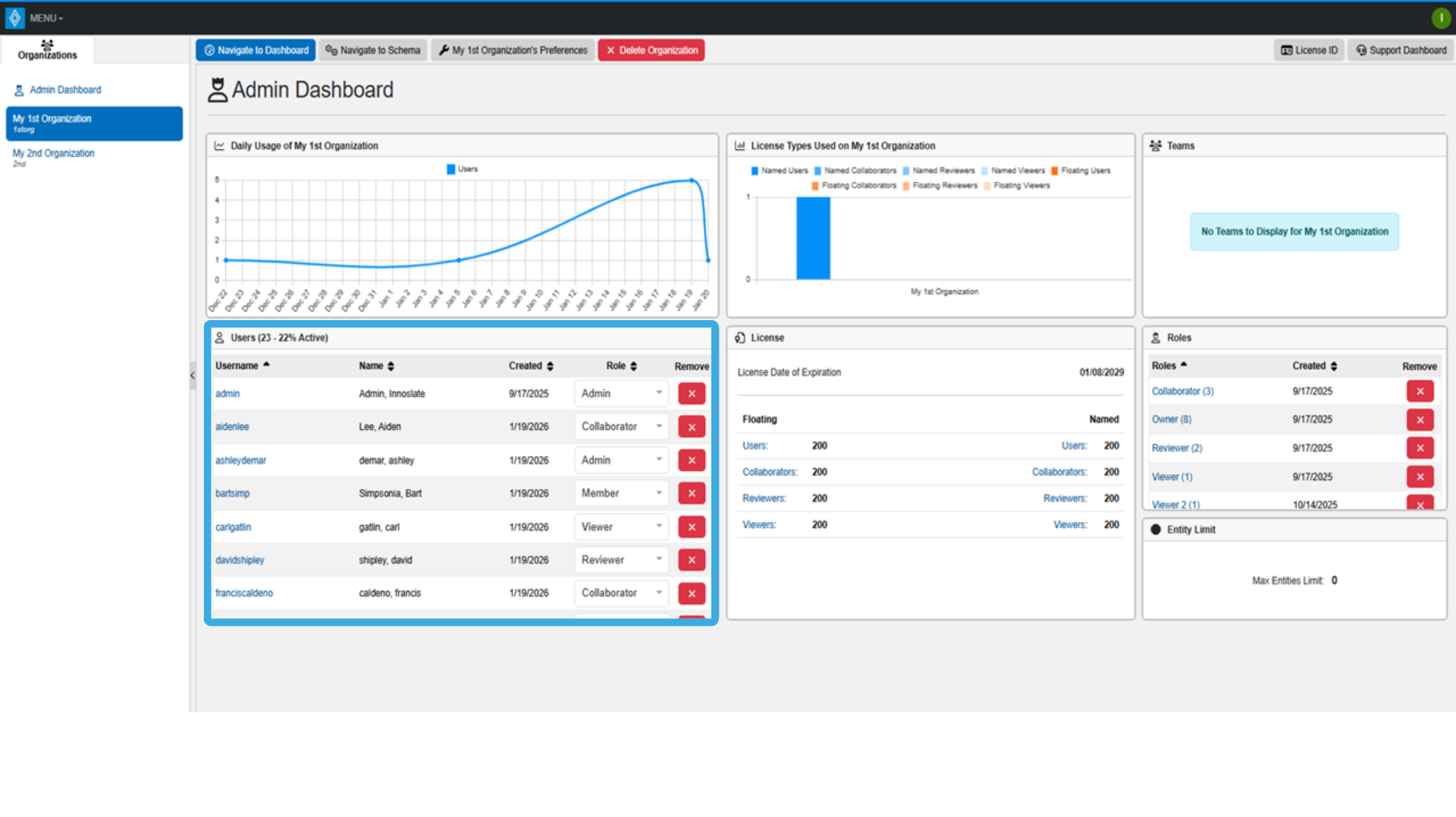Select My 1st Organization in sidebar

94,124
